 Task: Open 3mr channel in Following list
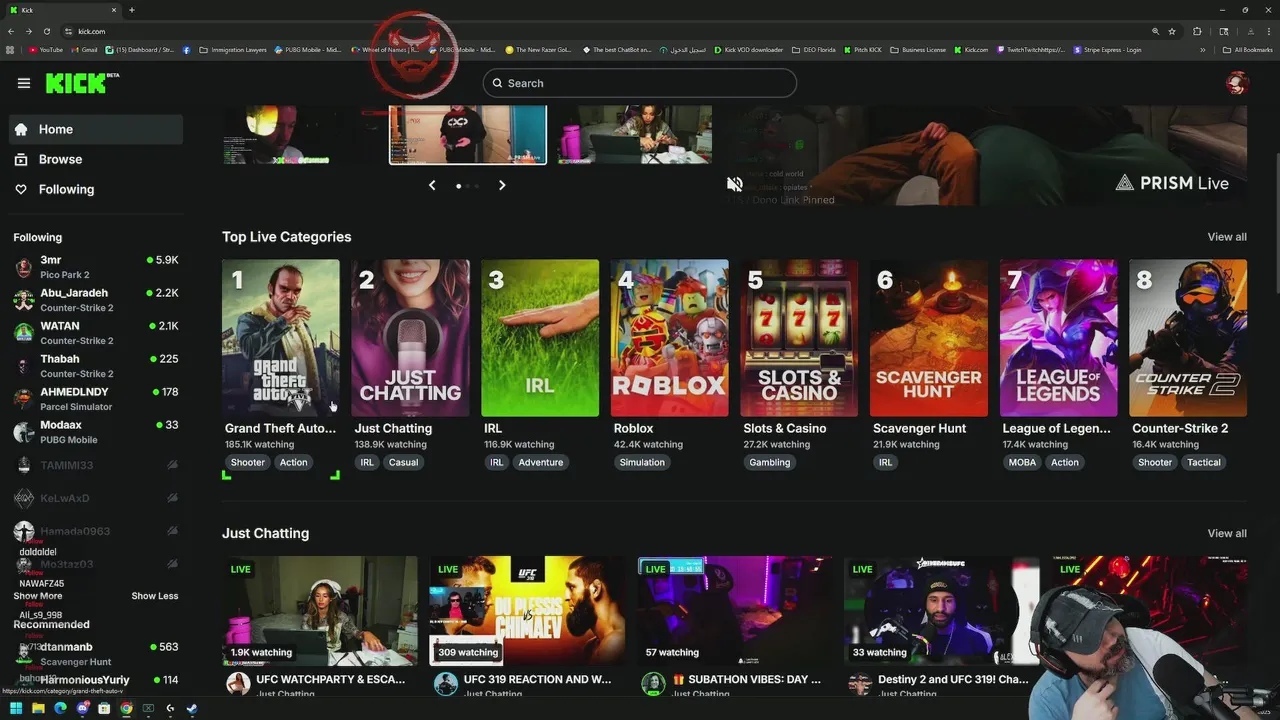tap(95, 266)
